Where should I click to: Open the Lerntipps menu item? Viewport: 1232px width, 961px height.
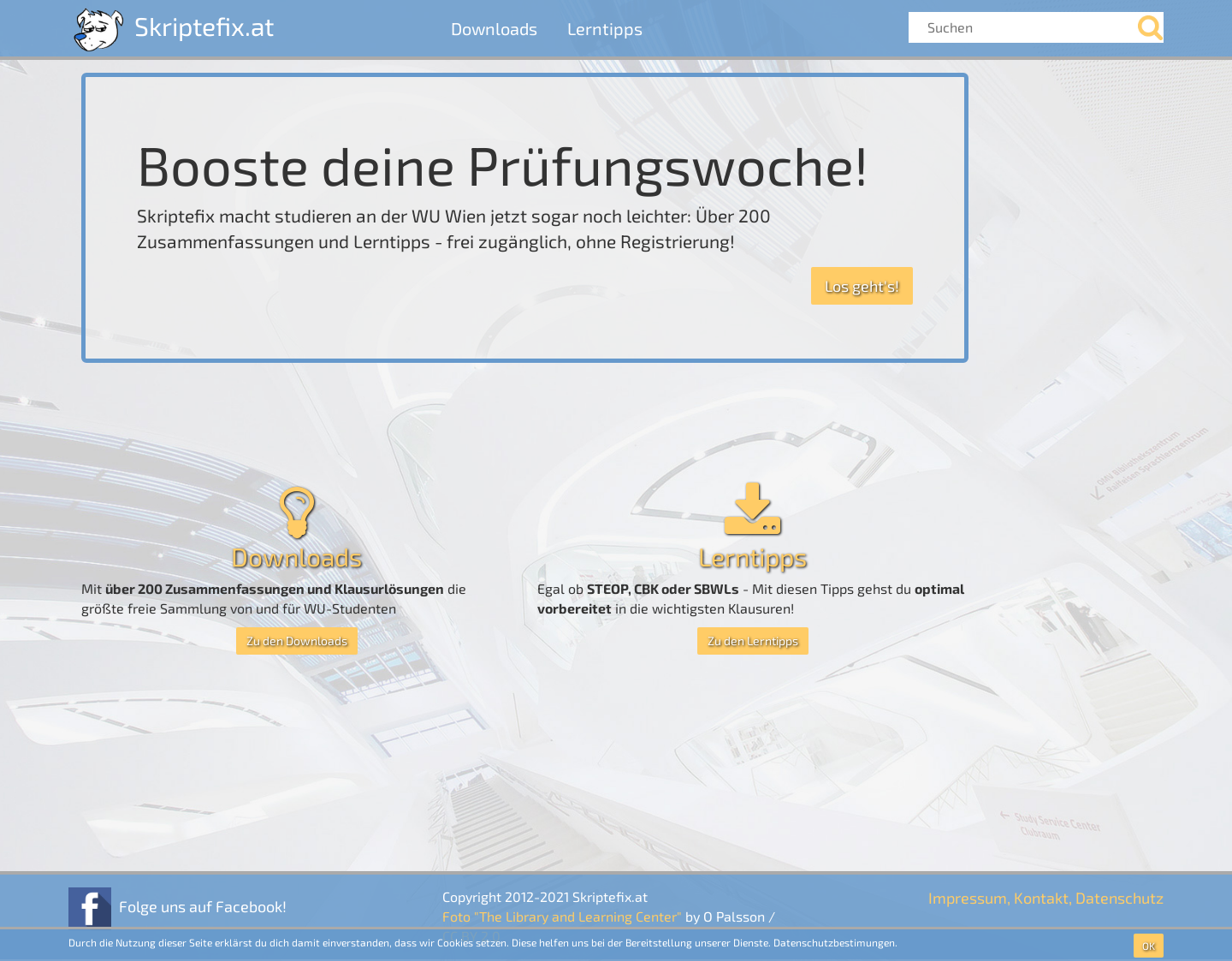tap(605, 29)
